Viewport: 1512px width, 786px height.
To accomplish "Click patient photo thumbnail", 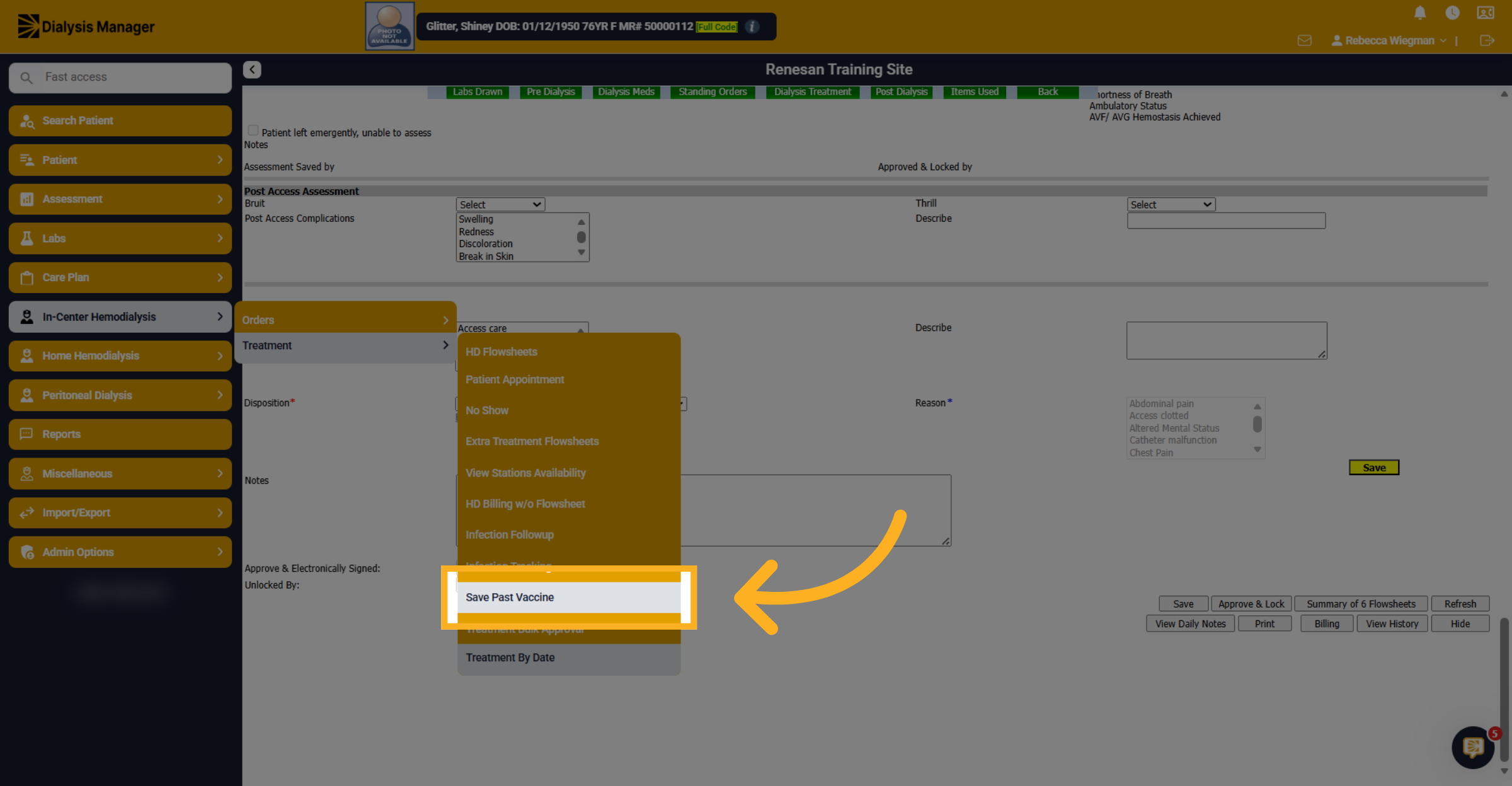I will [389, 26].
